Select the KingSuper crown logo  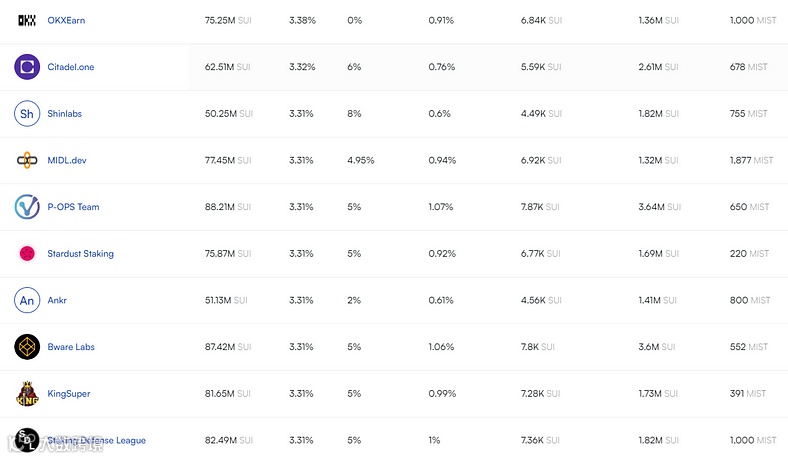(x=27, y=394)
